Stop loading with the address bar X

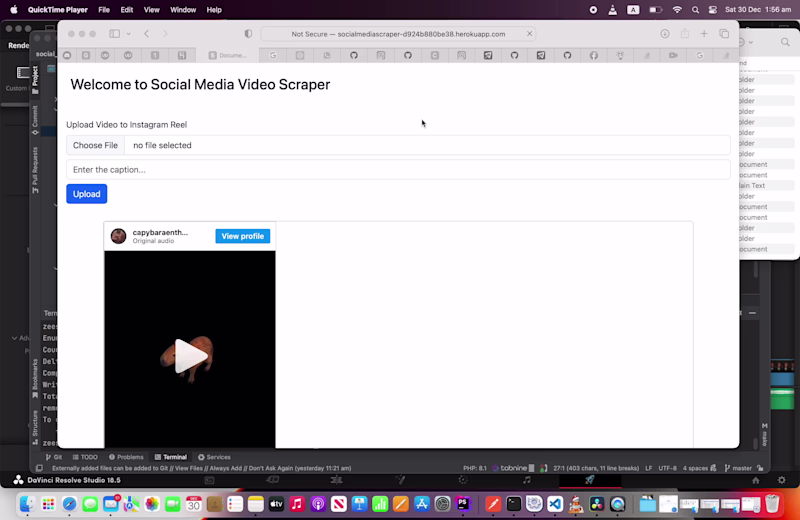pos(530,34)
